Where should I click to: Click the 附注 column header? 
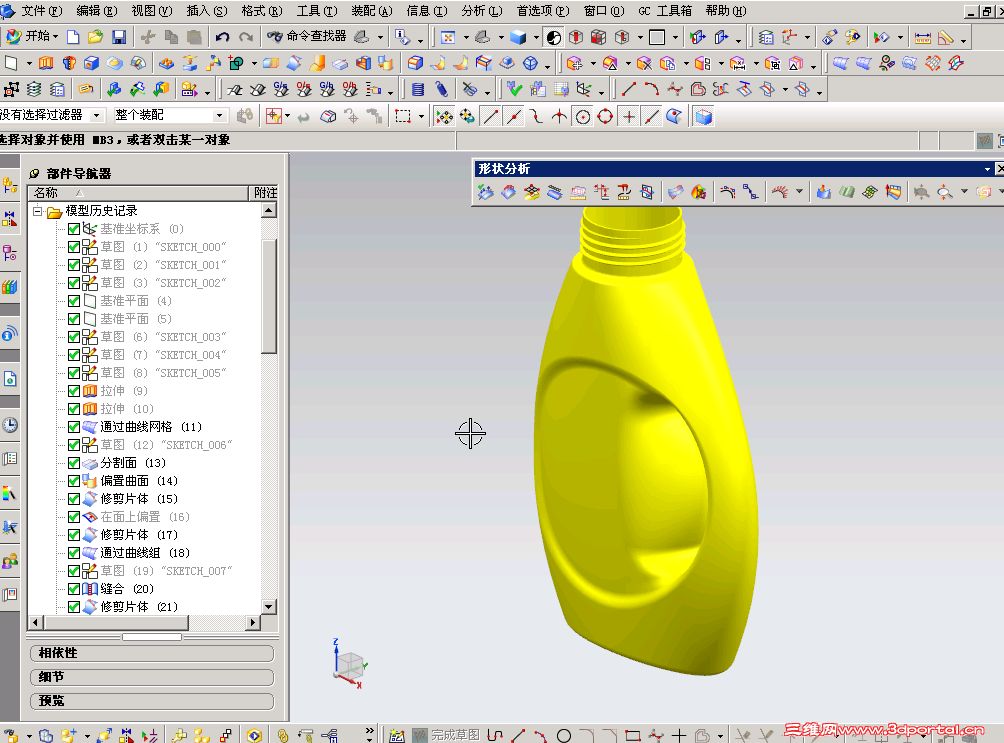[265, 193]
